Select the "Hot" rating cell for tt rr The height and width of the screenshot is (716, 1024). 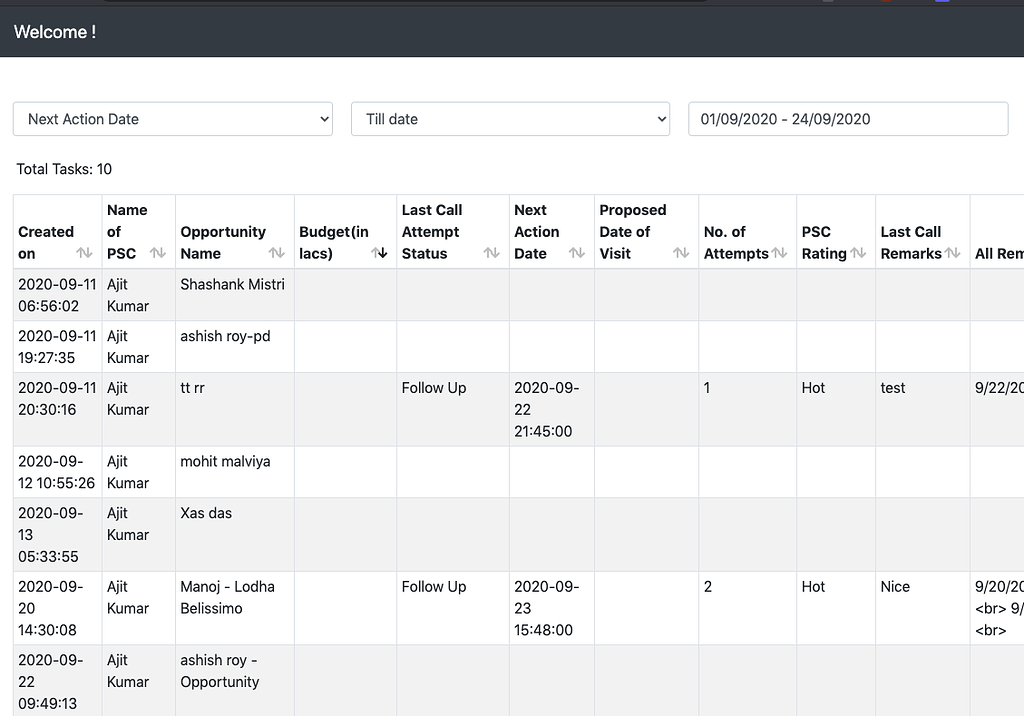(813, 388)
